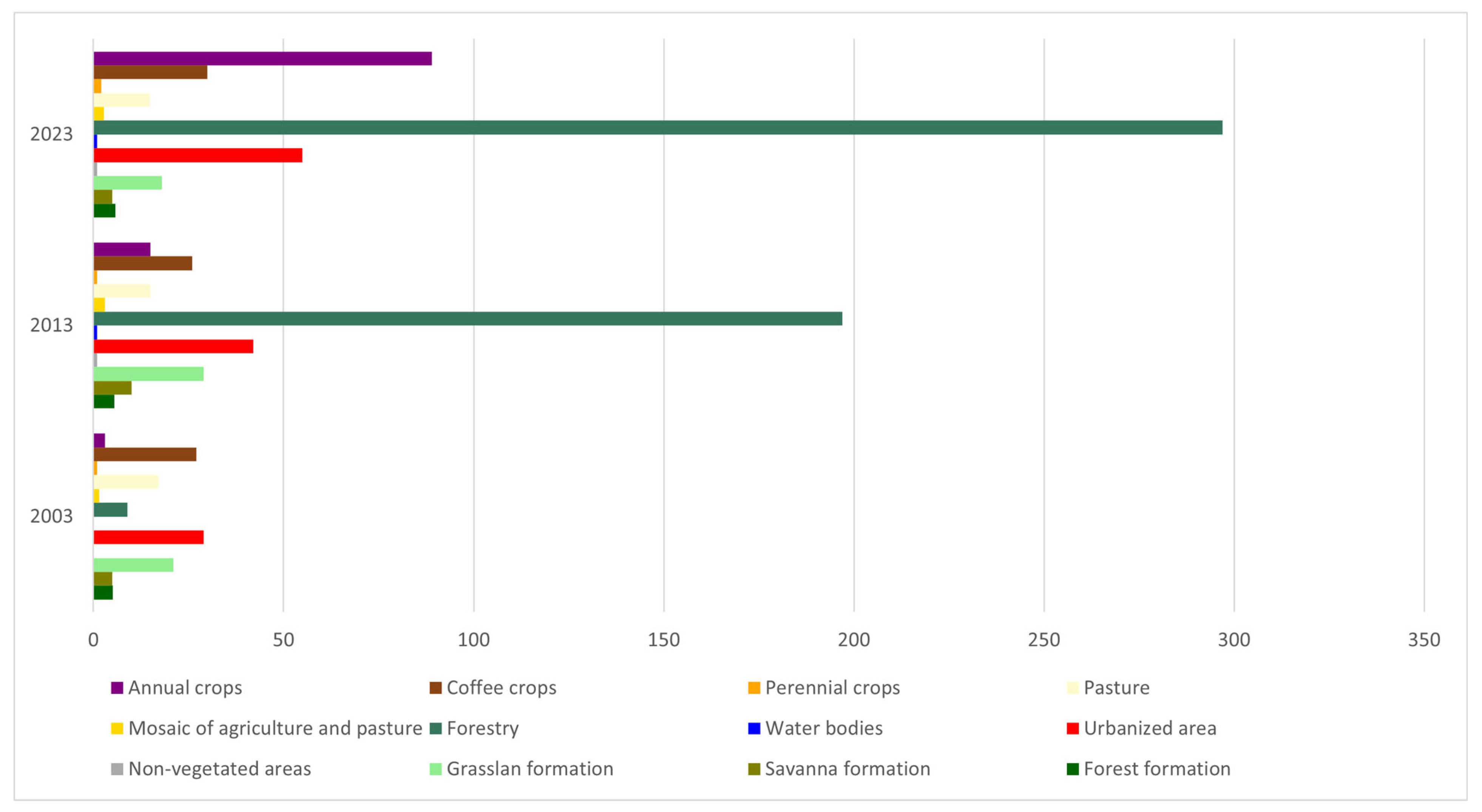Click the blue Water bodies legend swatch
This screenshot has width=1482, height=812.
[x=754, y=729]
